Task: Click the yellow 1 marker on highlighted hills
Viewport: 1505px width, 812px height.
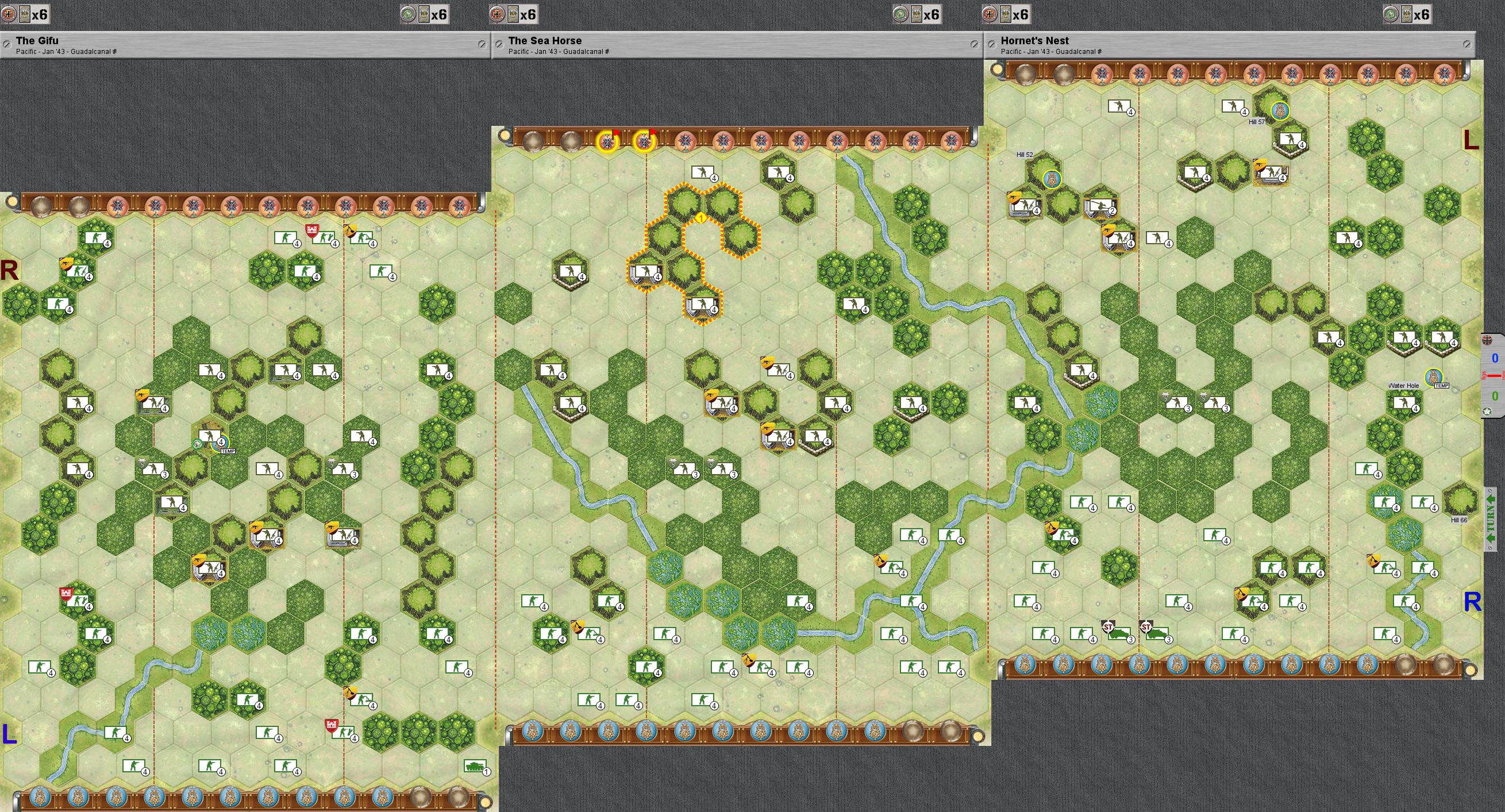Action: point(701,218)
